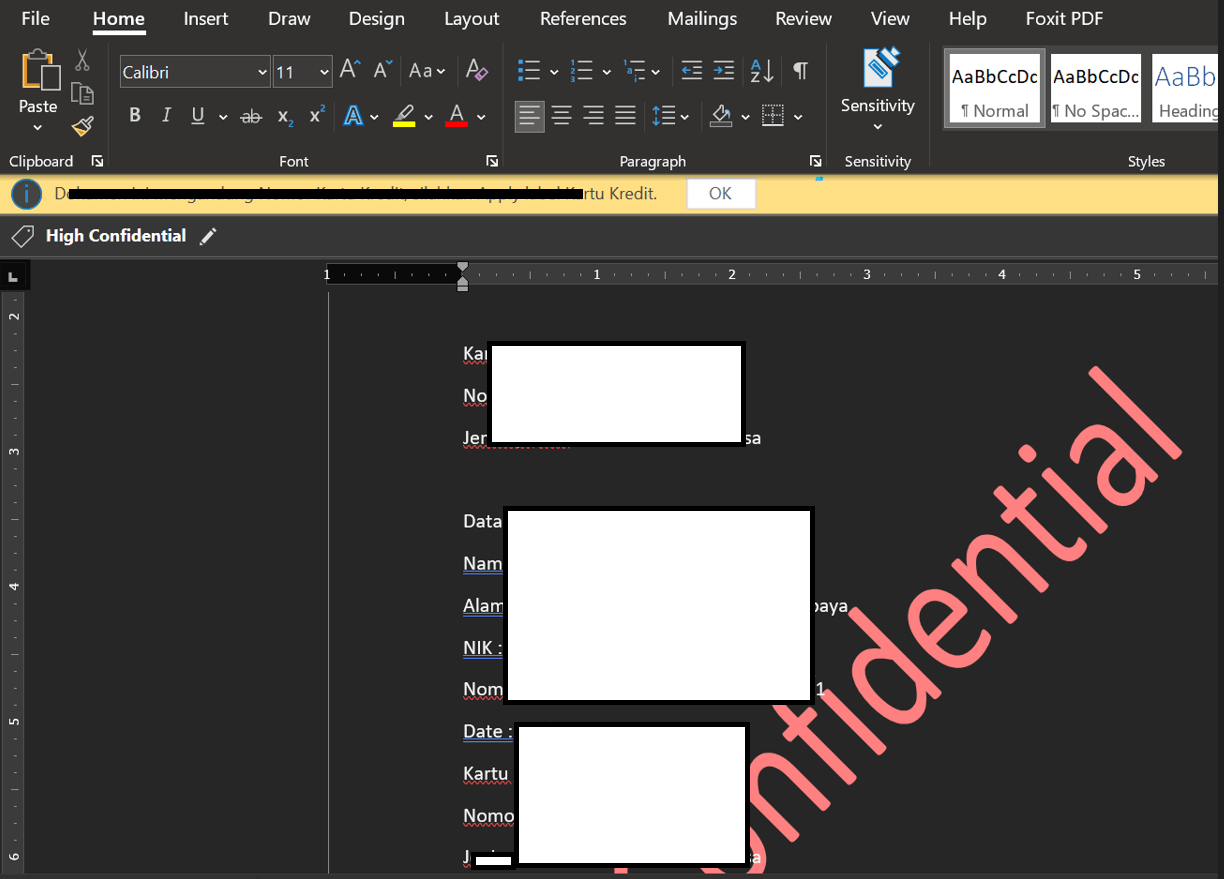Click the info icon in the yellow bar
Viewport: 1224px width, 879px height.
(x=26, y=194)
